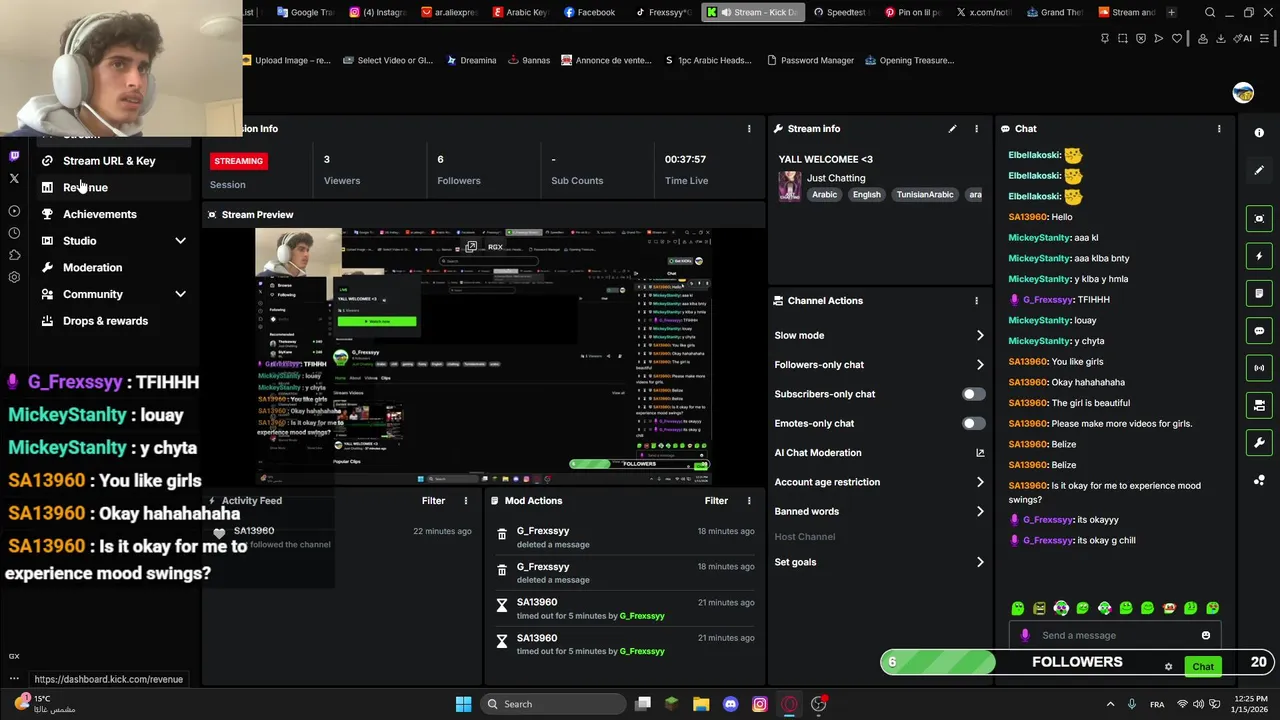Open Slow mode options arrow
This screenshot has height=720, width=1280.
980,336
